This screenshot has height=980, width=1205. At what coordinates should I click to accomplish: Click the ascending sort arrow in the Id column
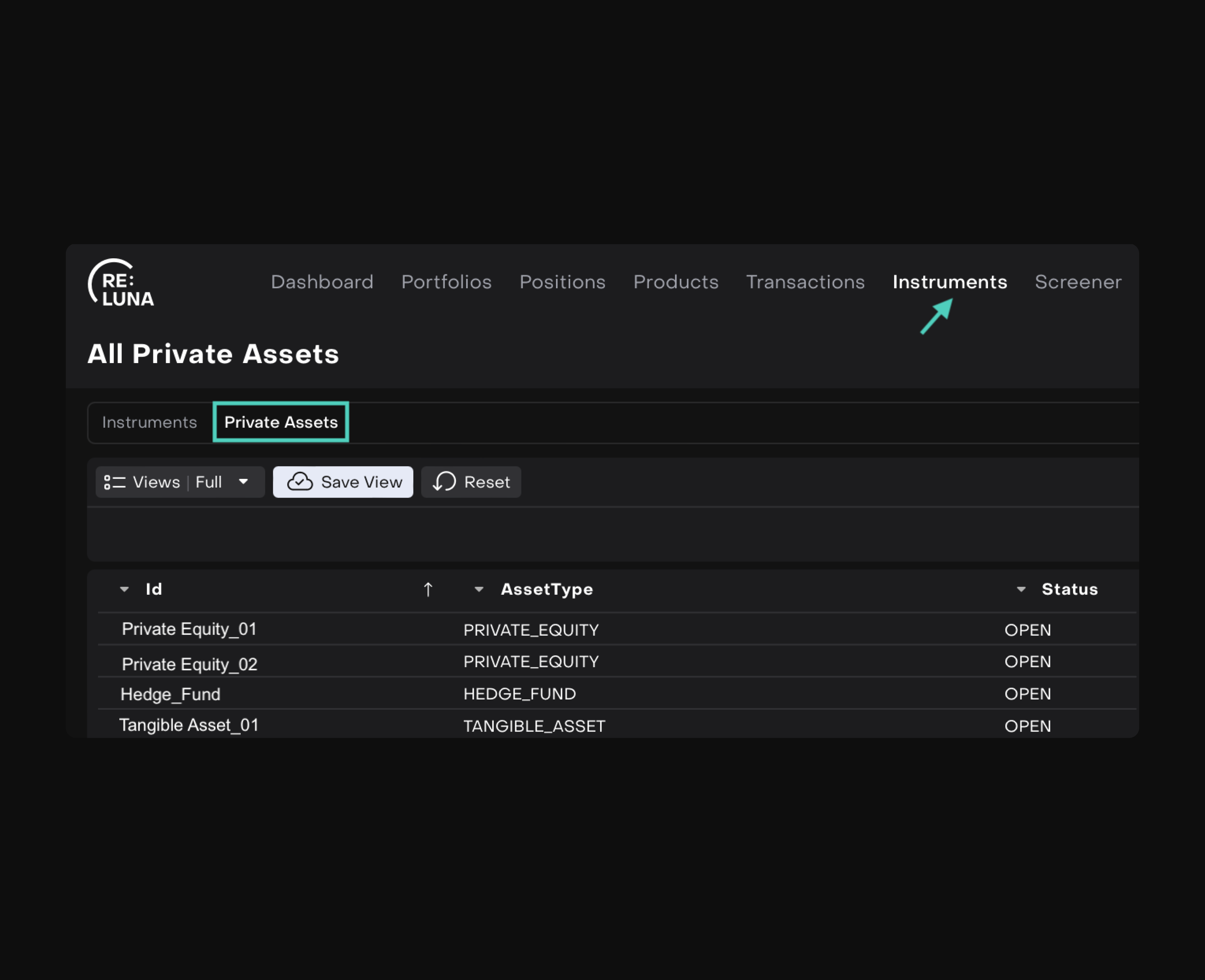point(428,589)
